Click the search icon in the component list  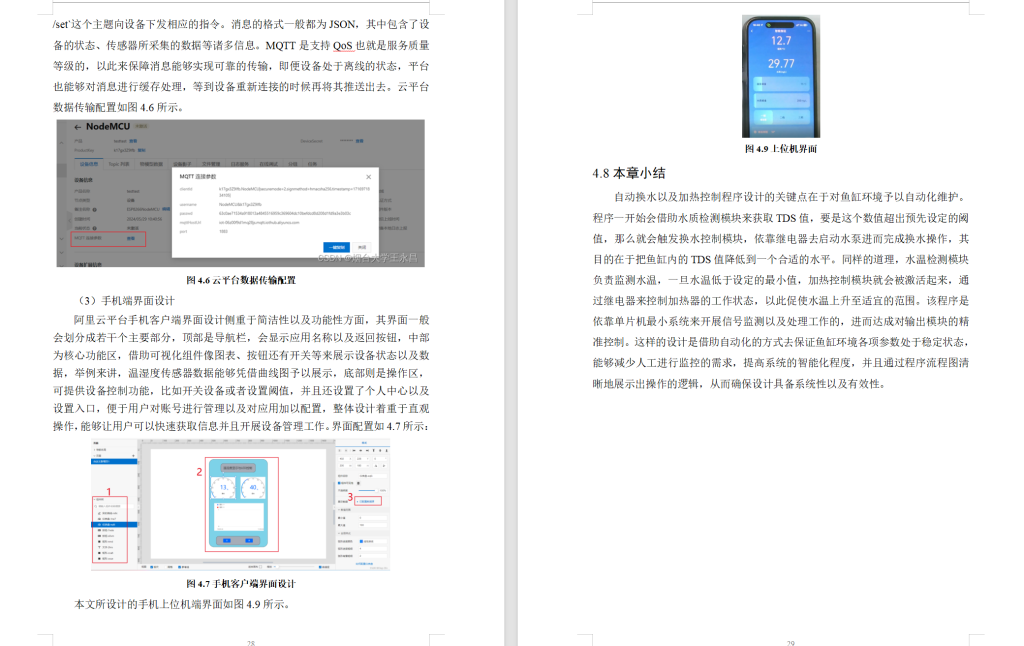95,506
